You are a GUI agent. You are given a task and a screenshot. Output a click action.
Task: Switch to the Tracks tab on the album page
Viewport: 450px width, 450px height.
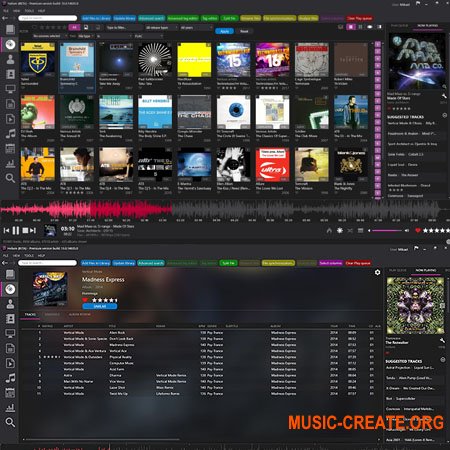point(30,314)
